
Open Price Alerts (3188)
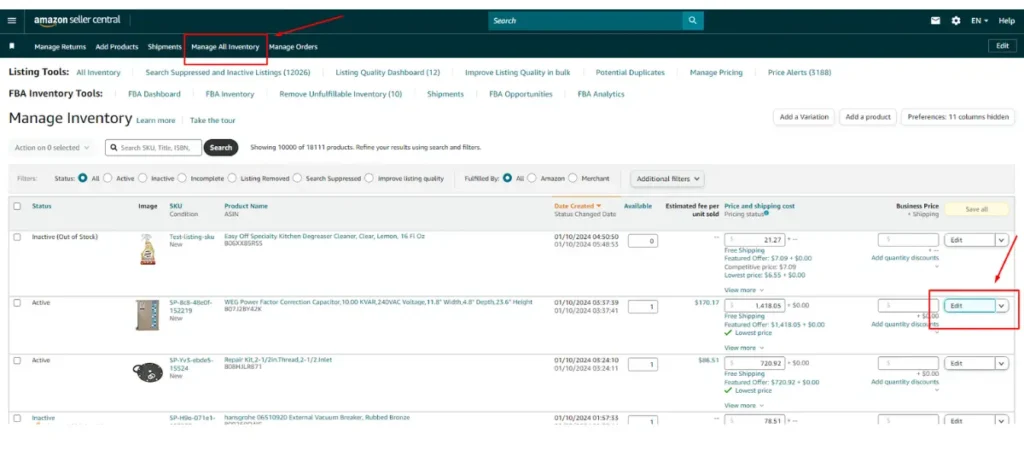pos(799,72)
